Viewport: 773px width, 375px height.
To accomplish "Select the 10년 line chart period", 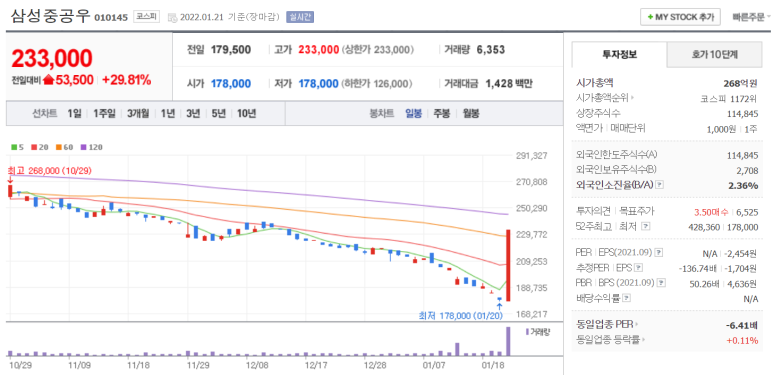I will click(246, 113).
